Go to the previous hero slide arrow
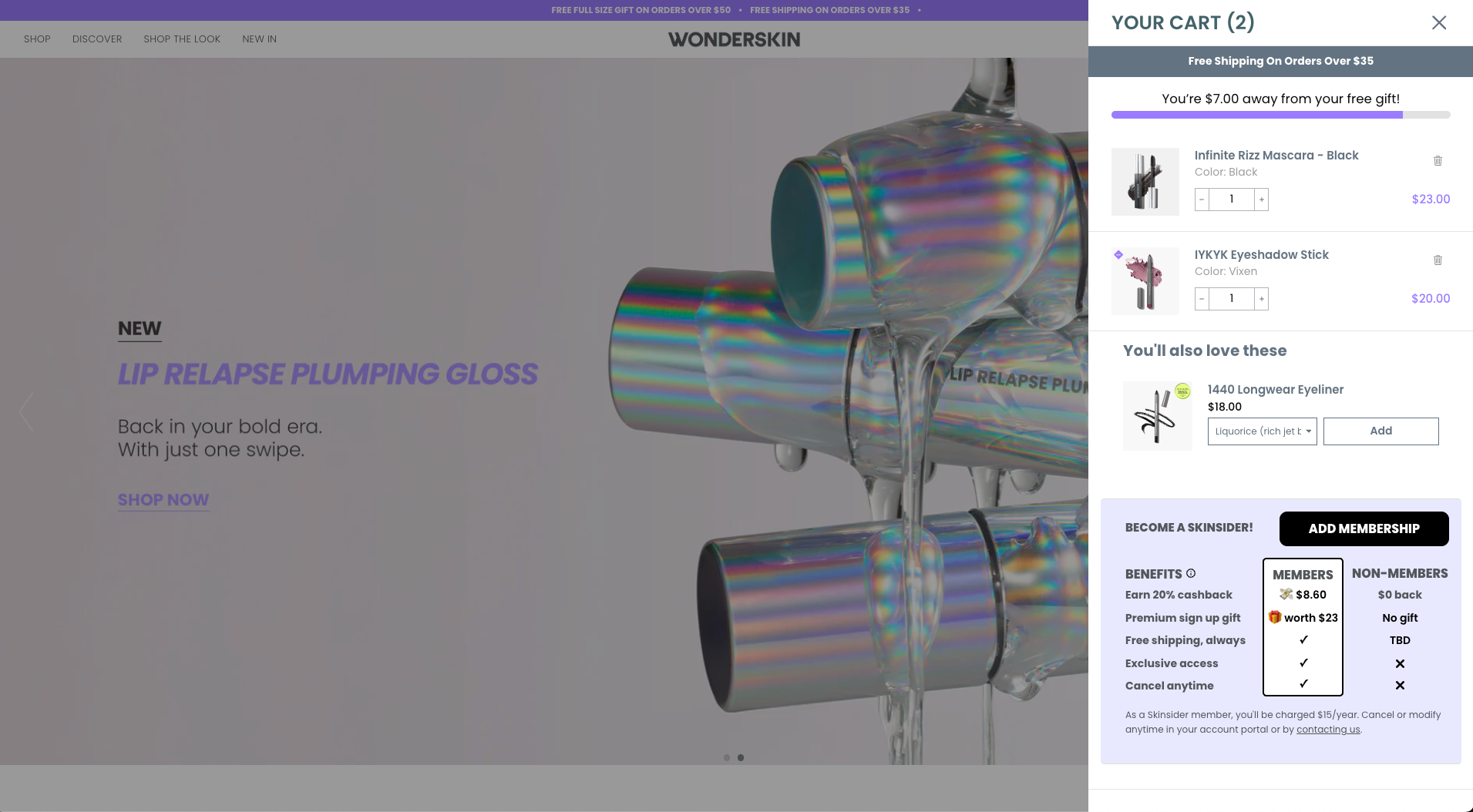This screenshot has width=1473, height=812. [x=26, y=411]
